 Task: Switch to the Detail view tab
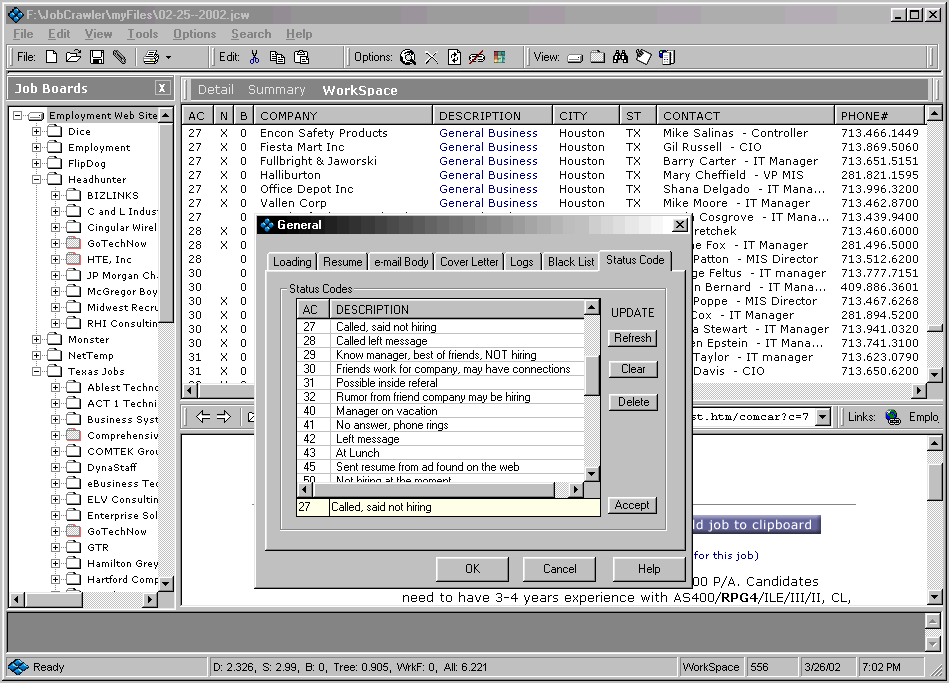pyautogui.click(x=215, y=90)
